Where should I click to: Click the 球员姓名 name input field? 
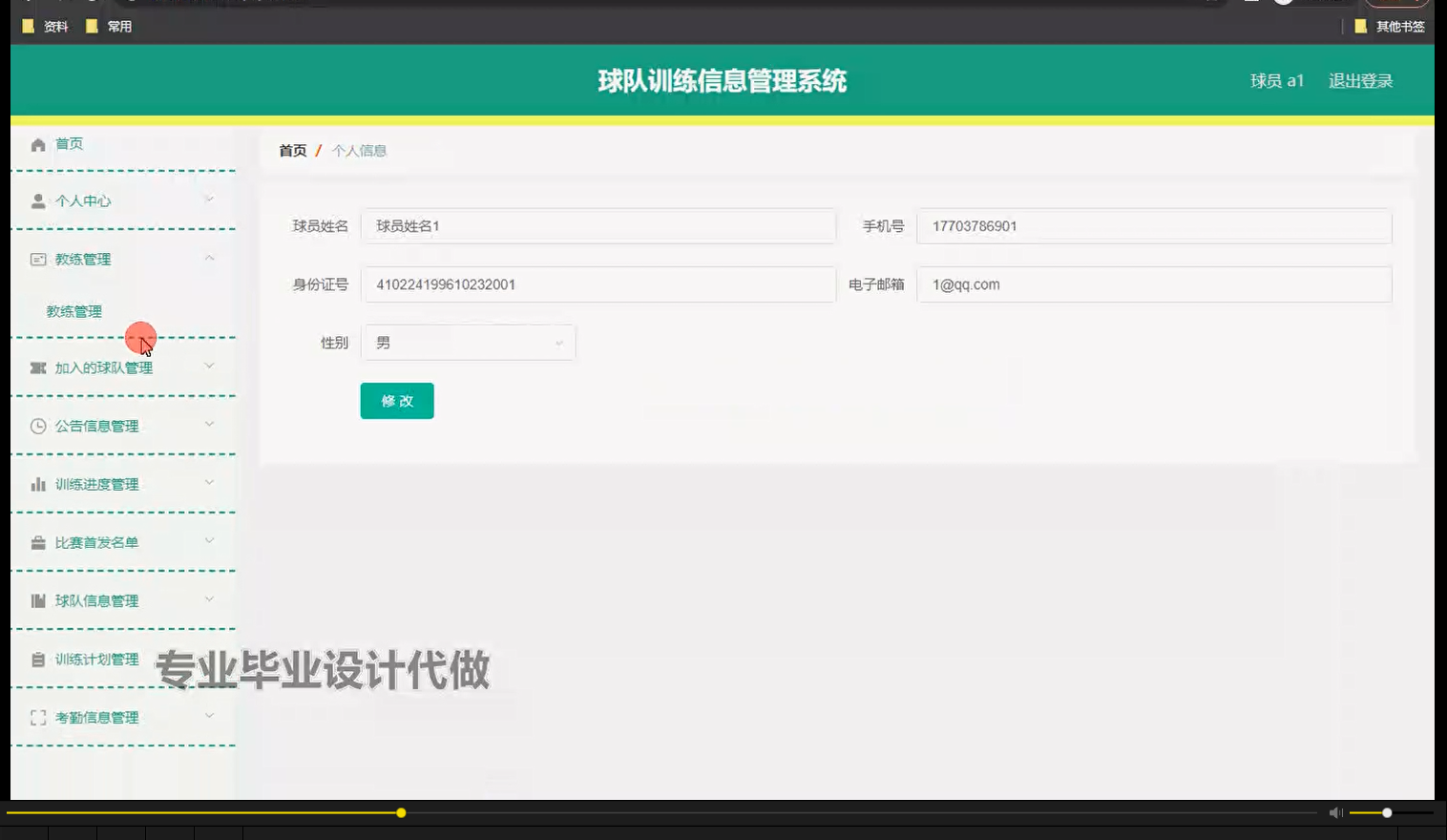click(x=598, y=226)
